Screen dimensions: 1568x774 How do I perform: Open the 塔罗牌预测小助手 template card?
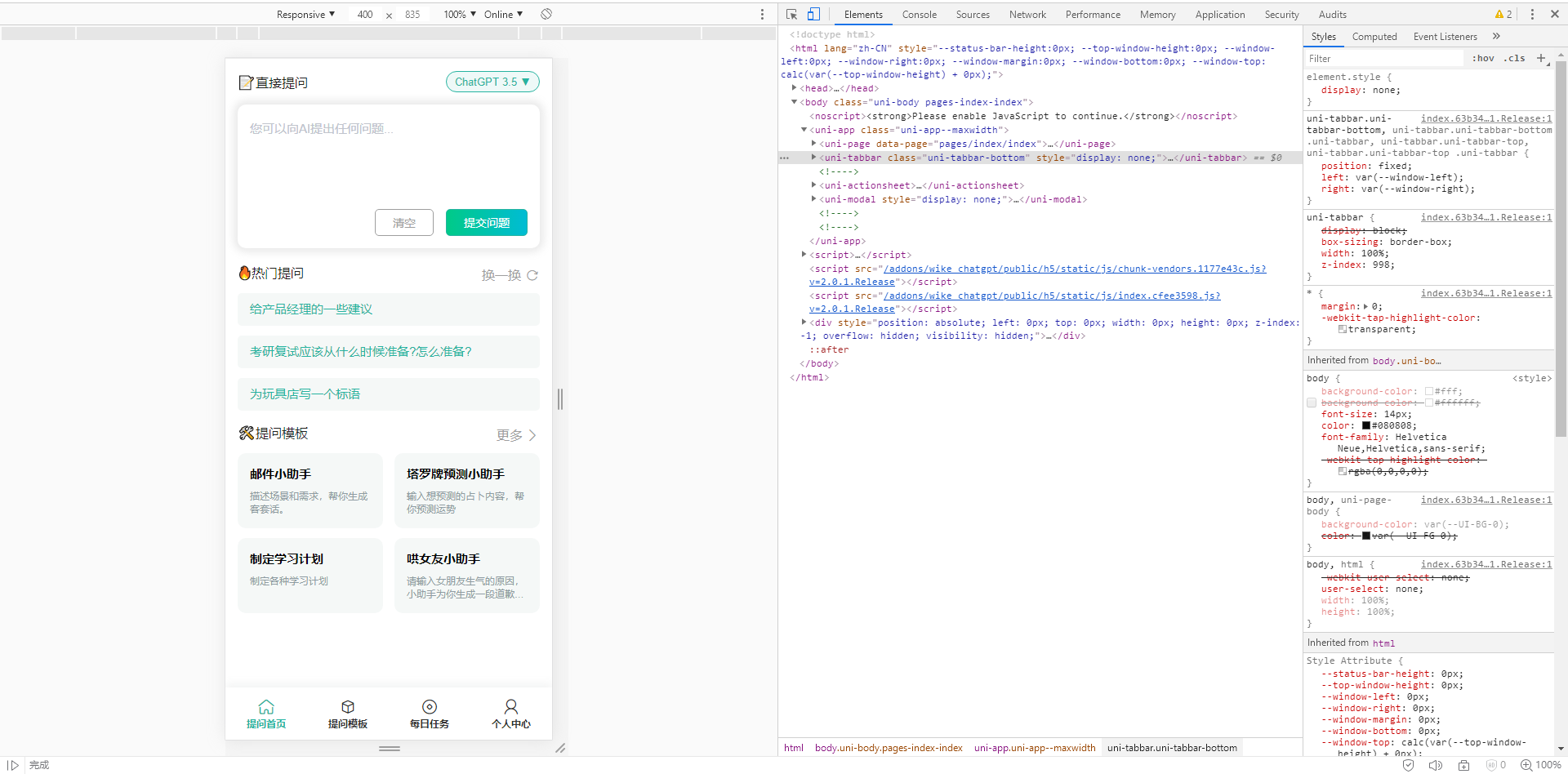coord(467,491)
